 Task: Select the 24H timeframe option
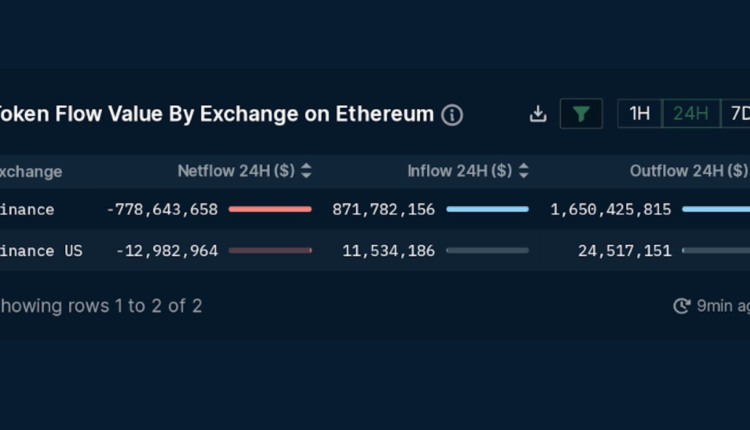tap(691, 114)
